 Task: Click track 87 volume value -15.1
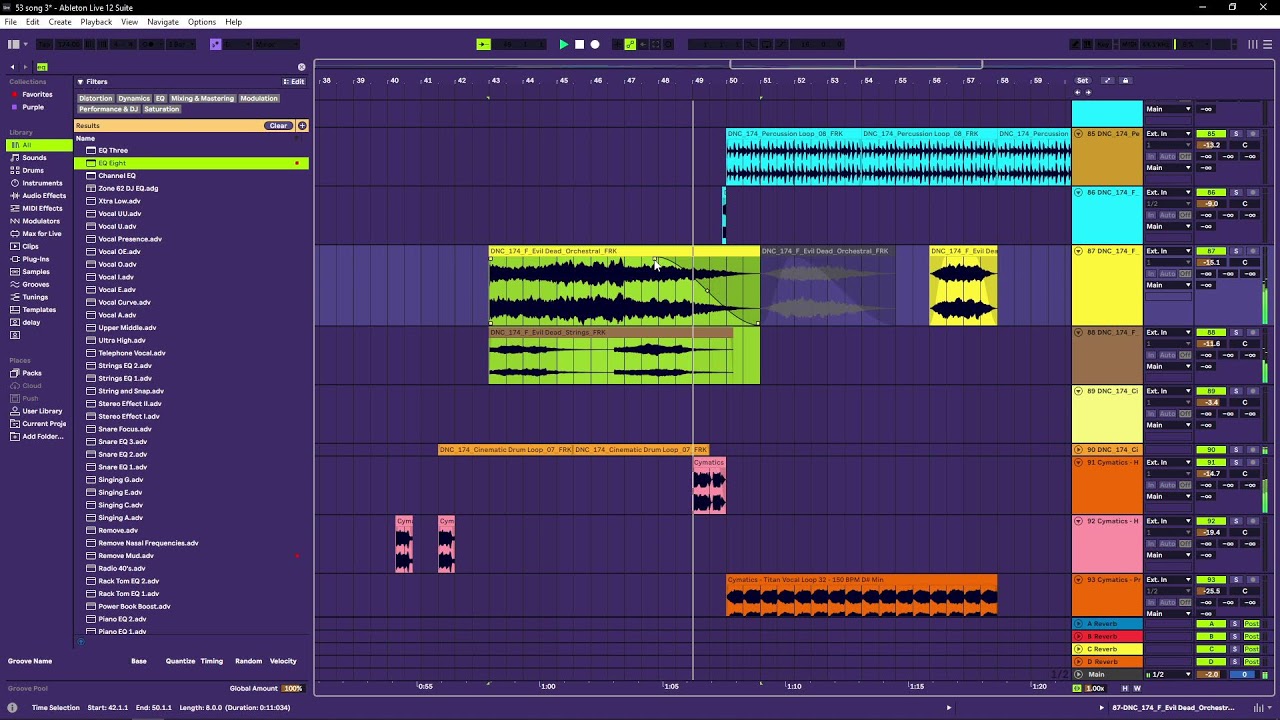click(1211, 262)
